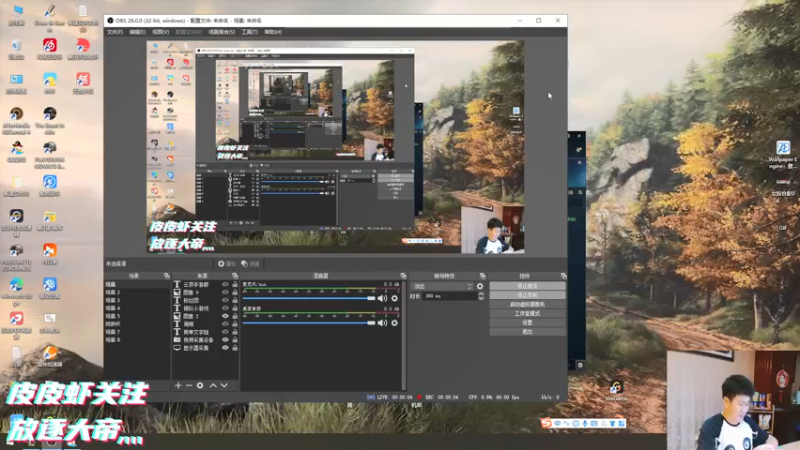Click the 300 ms duration input field
The width and height of the screenshot is (800, 450).
tap(450, 296)
